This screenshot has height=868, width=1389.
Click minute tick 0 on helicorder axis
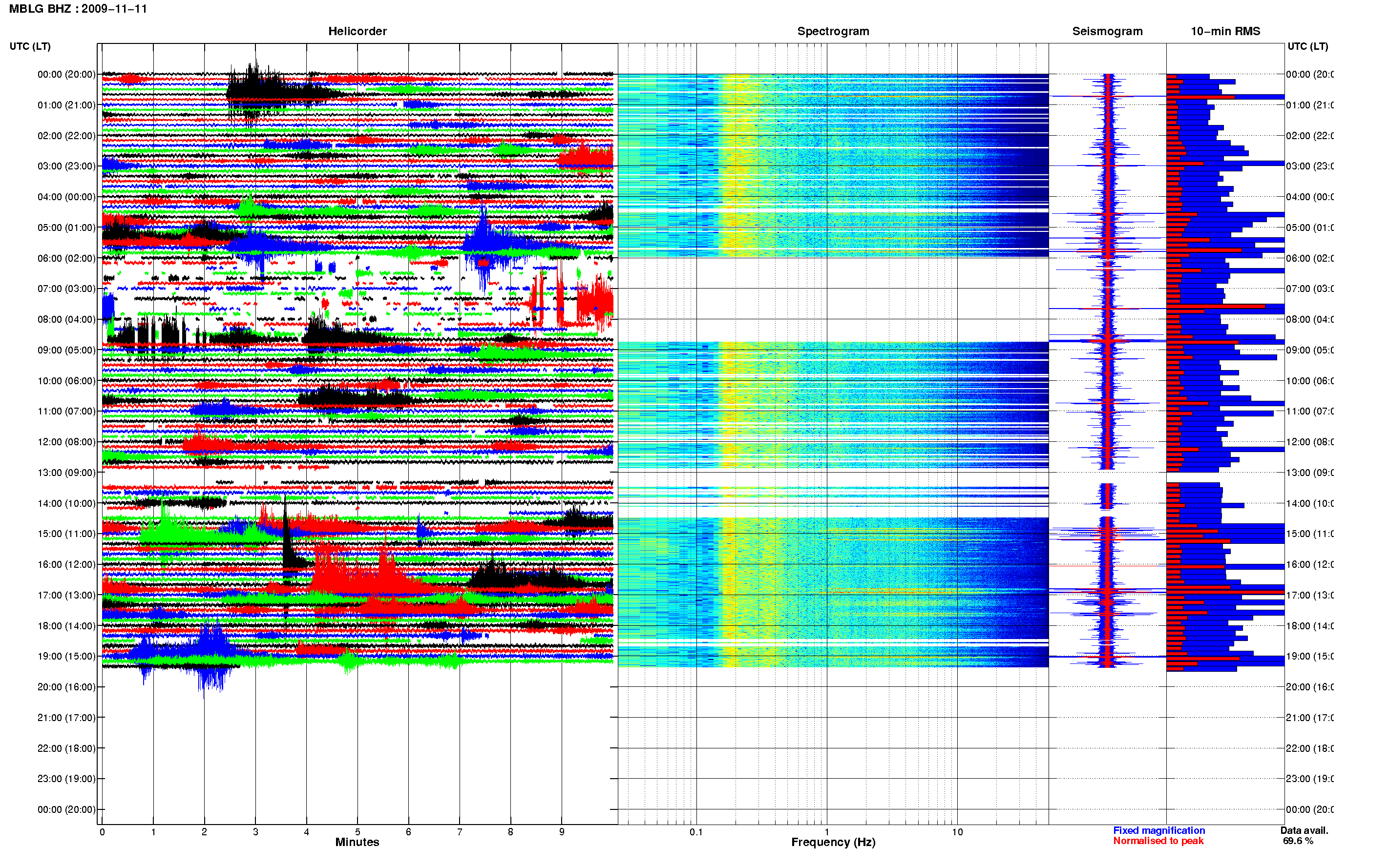pyautogui.click(x=102, y=832)
